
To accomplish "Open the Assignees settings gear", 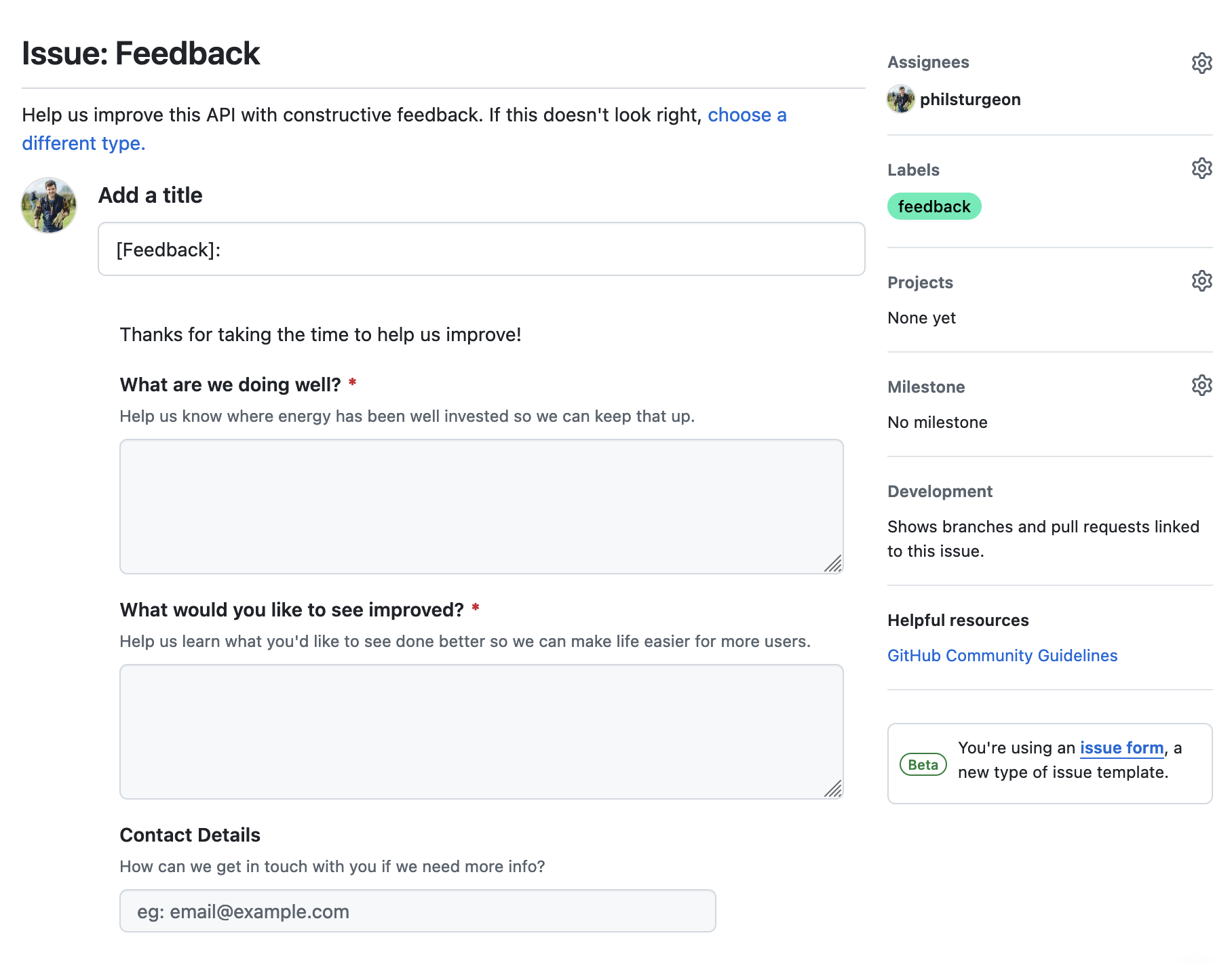I will tap(1202, 62).
